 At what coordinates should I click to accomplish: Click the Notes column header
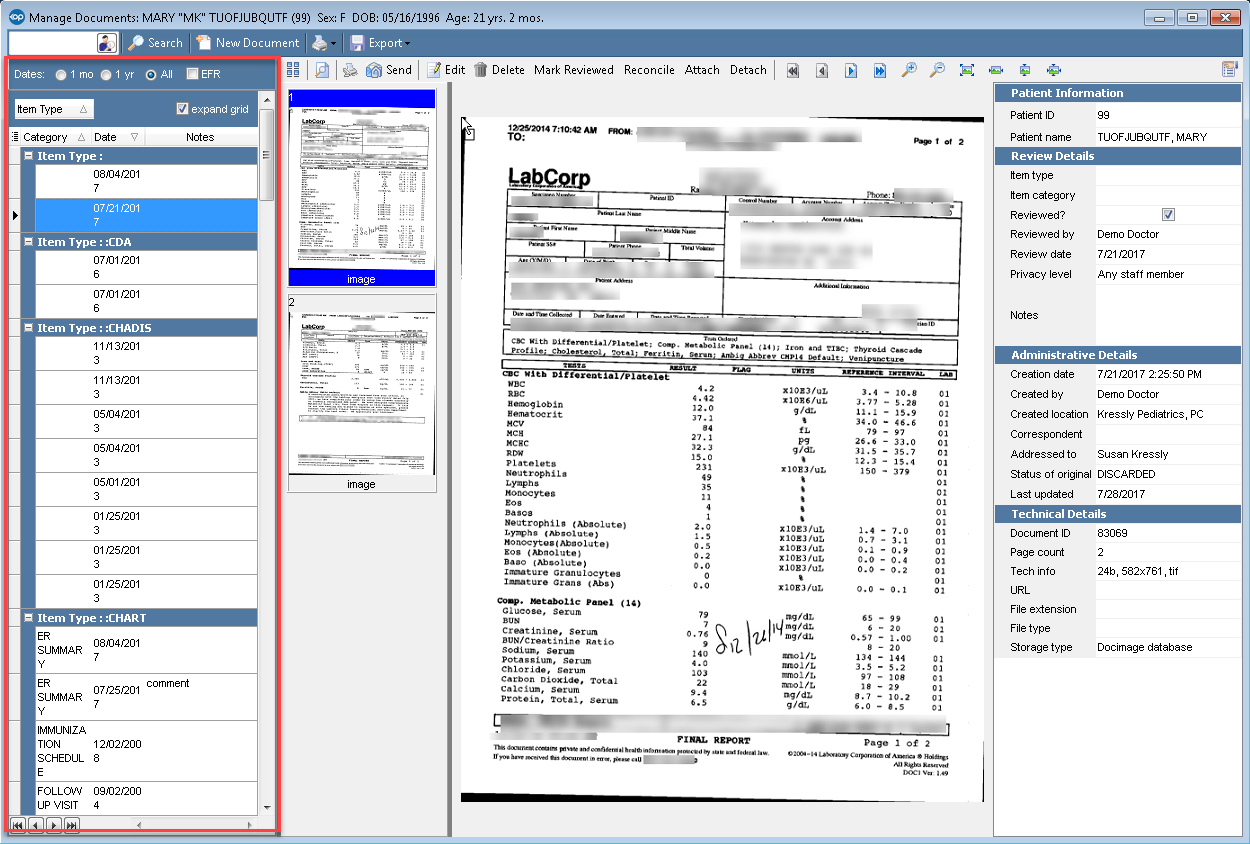[200, 137]
